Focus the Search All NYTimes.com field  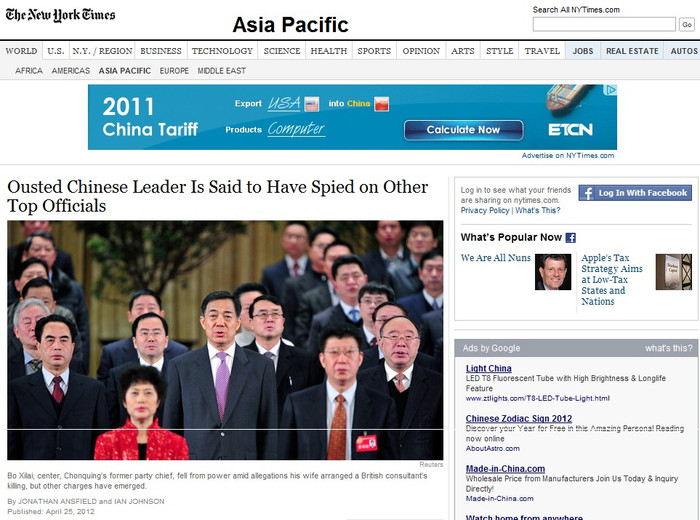604,25
